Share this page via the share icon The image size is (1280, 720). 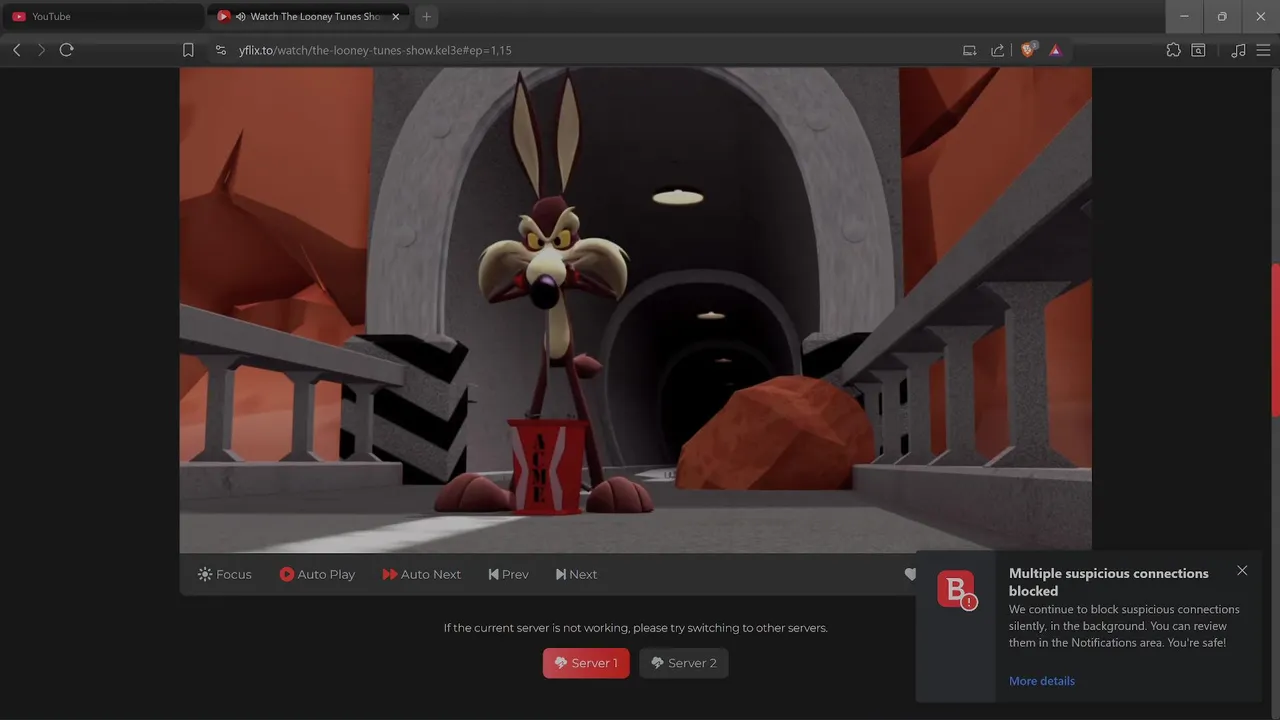997,50
